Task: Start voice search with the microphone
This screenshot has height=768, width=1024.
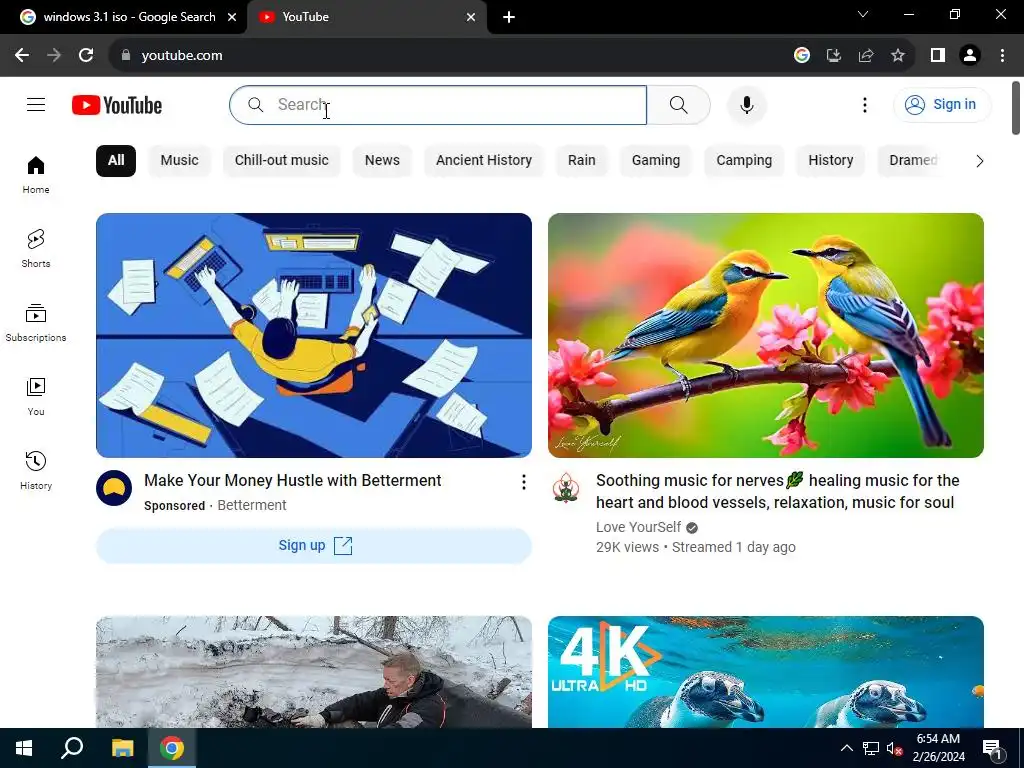Action: [x=746, y=104]
